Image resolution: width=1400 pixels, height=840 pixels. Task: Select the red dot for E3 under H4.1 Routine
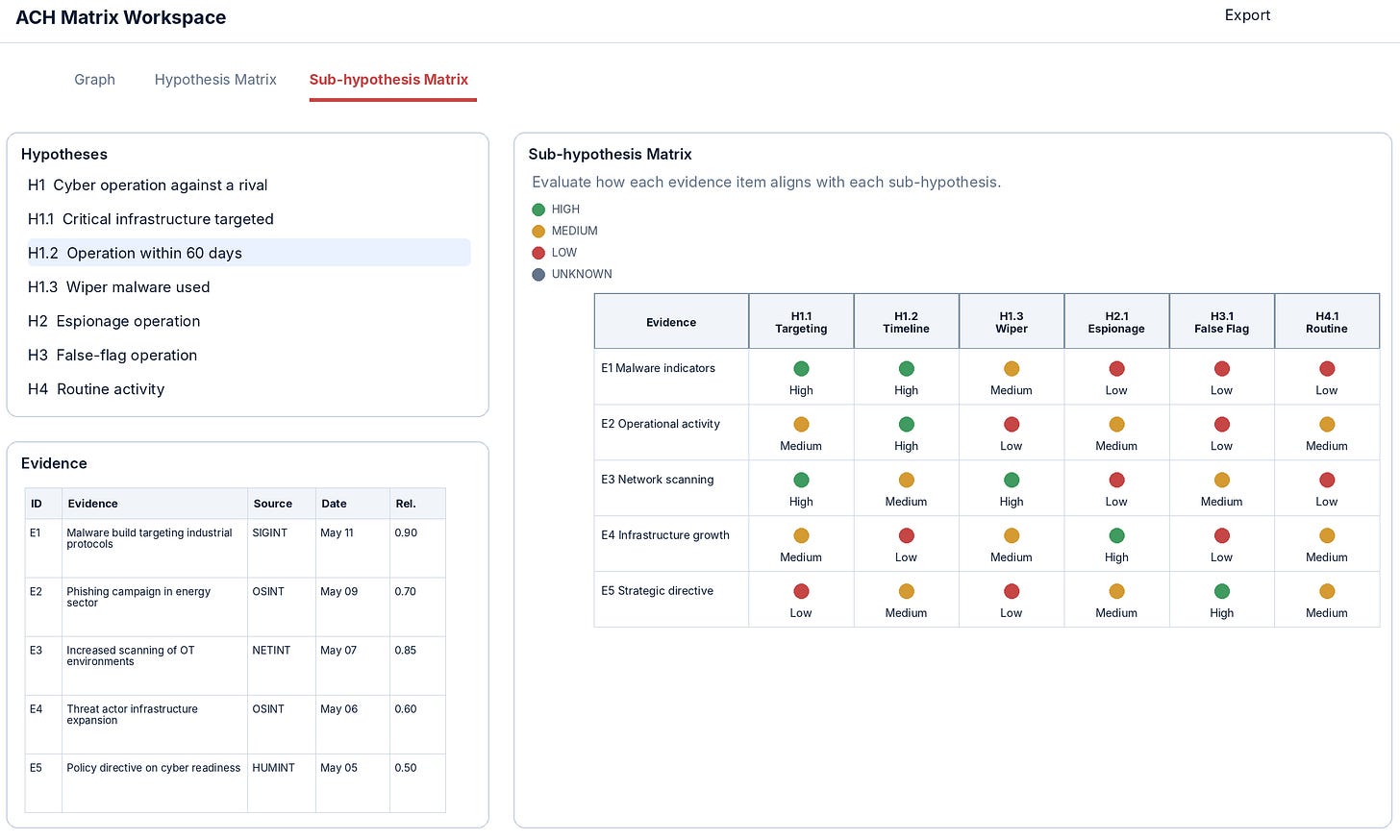point(1327,480)
